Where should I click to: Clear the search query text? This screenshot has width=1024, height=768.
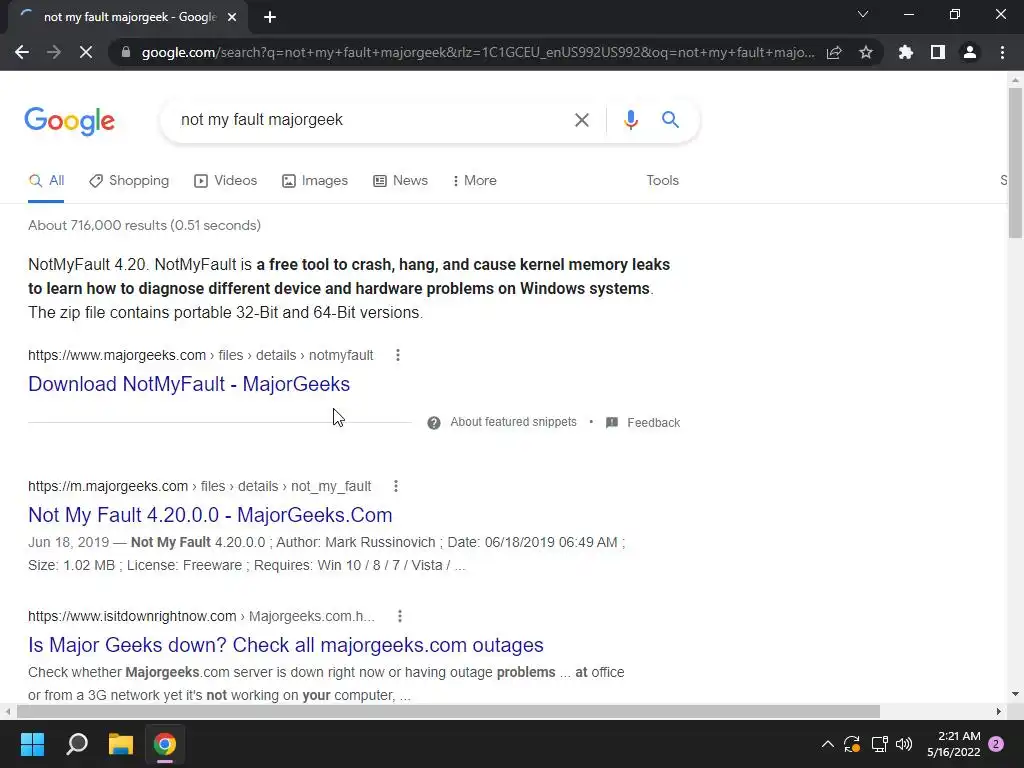(x=581, y=120)
